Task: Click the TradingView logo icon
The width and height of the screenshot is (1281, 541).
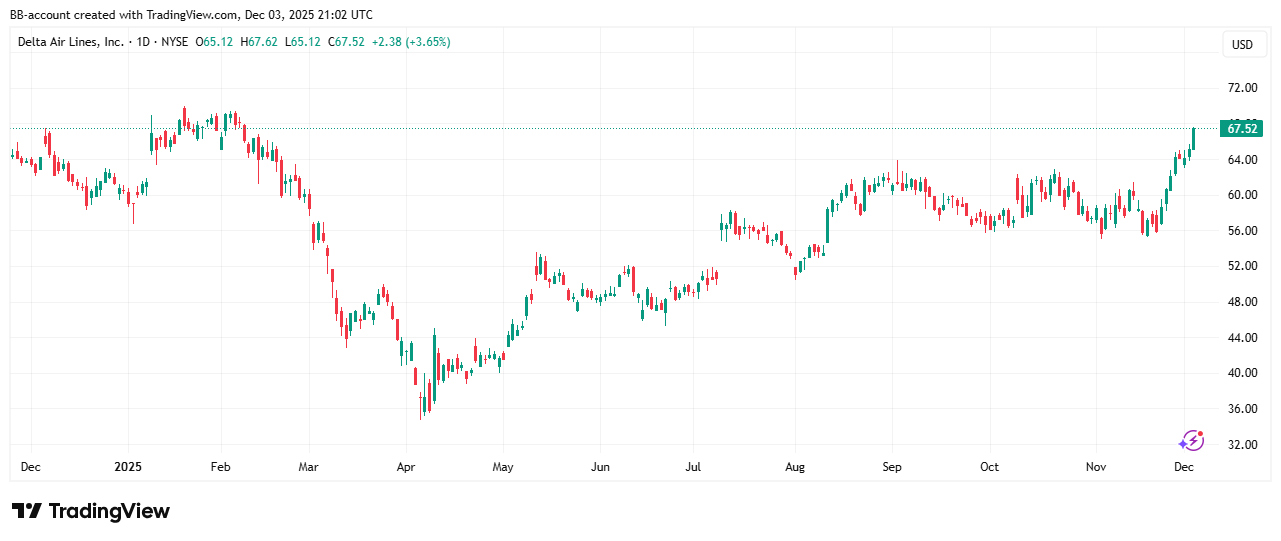Action: tap(26, 511)
